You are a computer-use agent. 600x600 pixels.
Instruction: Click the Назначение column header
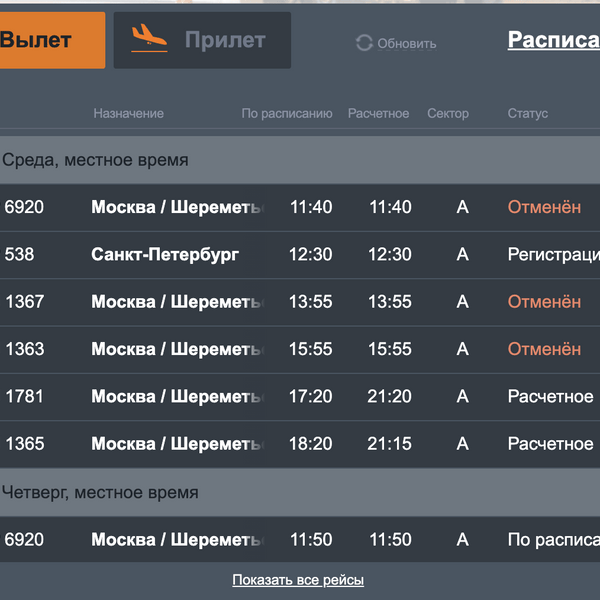tap(129, 114)
